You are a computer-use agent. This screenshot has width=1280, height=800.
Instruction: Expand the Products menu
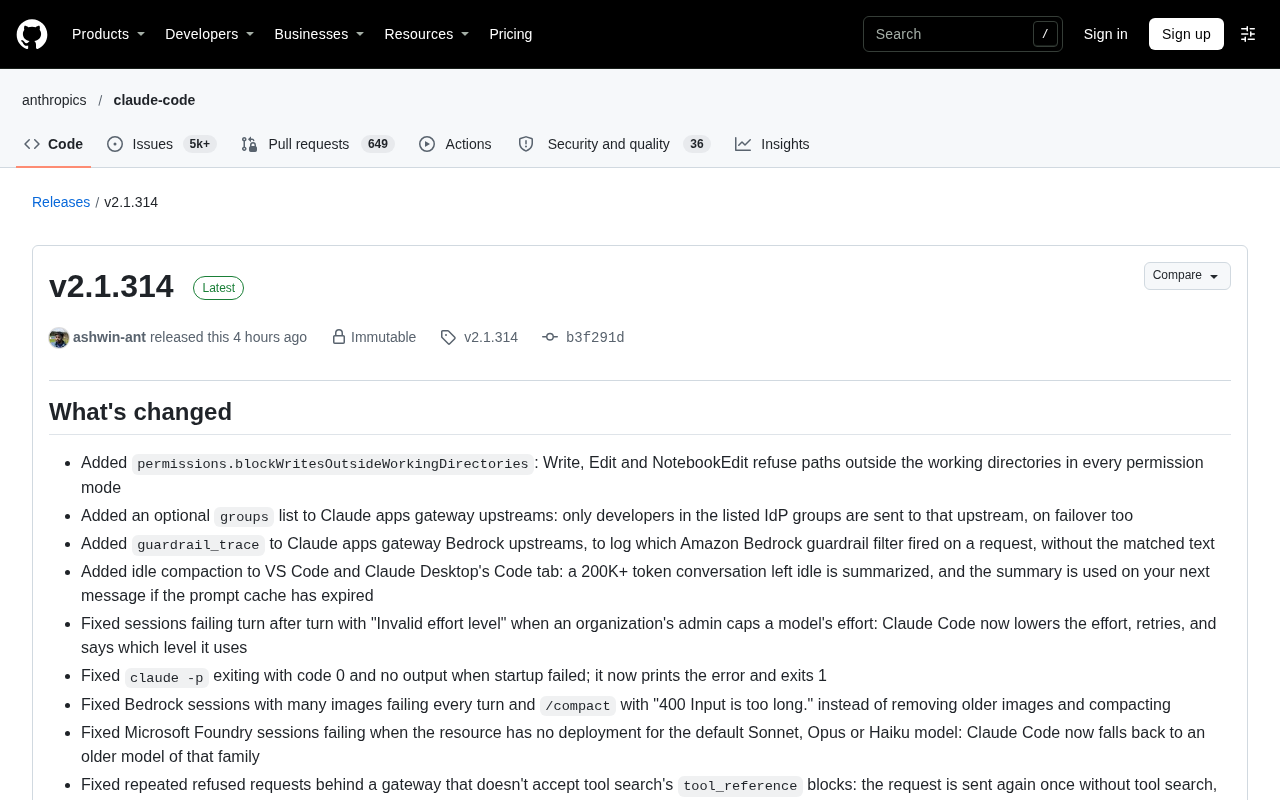tap(108, 34)
